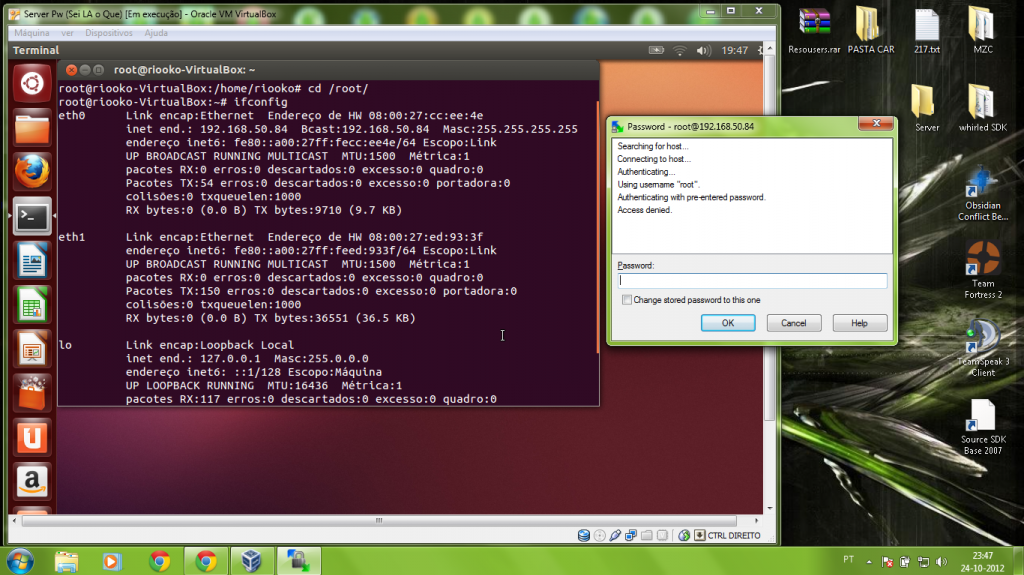Launch LibreOffice Calc from the launcher
The width and height of the screenshot is (1024, 575).
[x=32, y=303]
